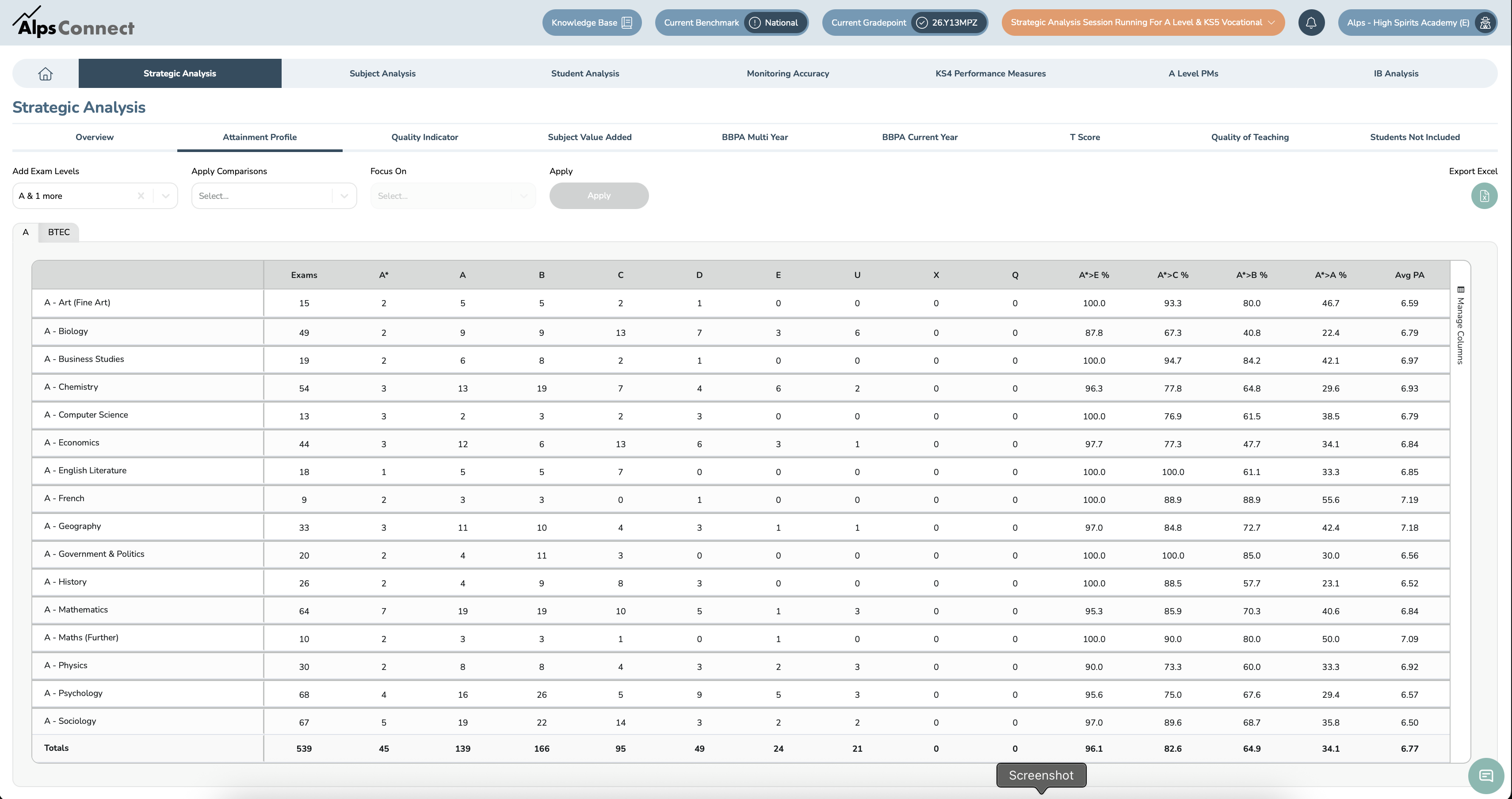Open Quality Indicator sub-tab
Image resolution: width=1512 pixels, height=799 pixels.
click(x=425, y=137)
